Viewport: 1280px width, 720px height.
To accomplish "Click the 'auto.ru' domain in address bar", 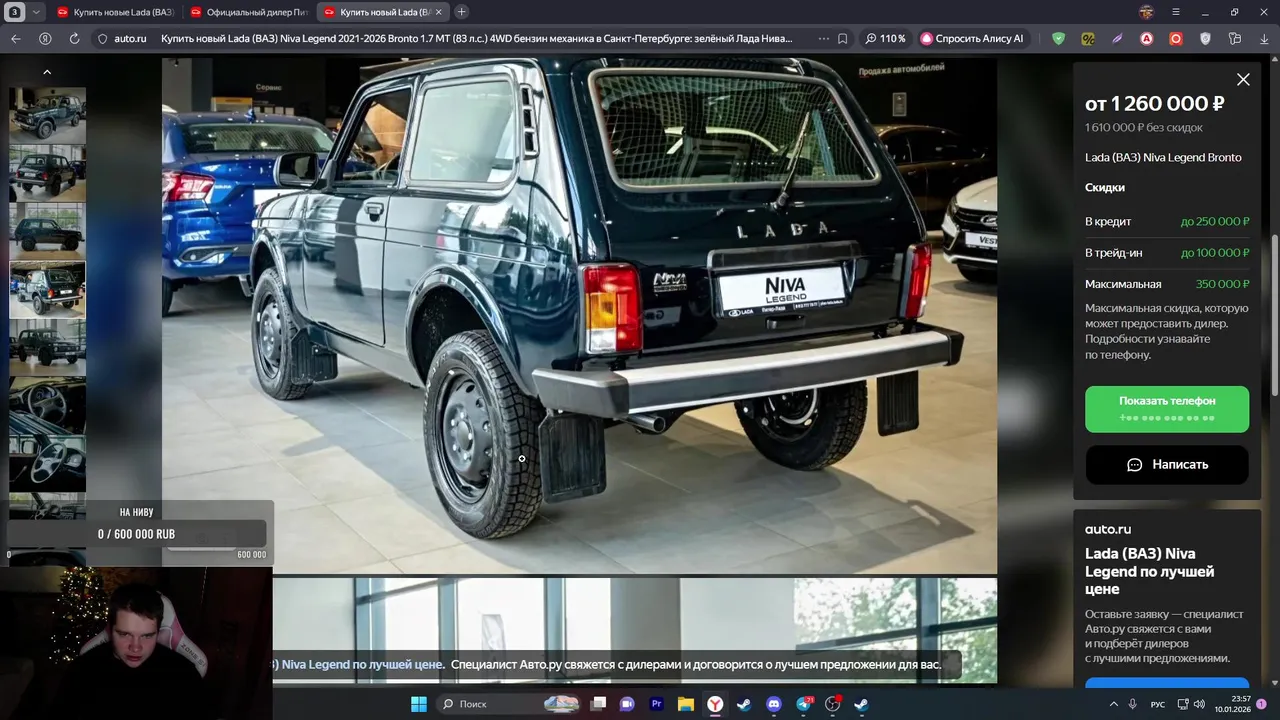I will pos(130,39).
